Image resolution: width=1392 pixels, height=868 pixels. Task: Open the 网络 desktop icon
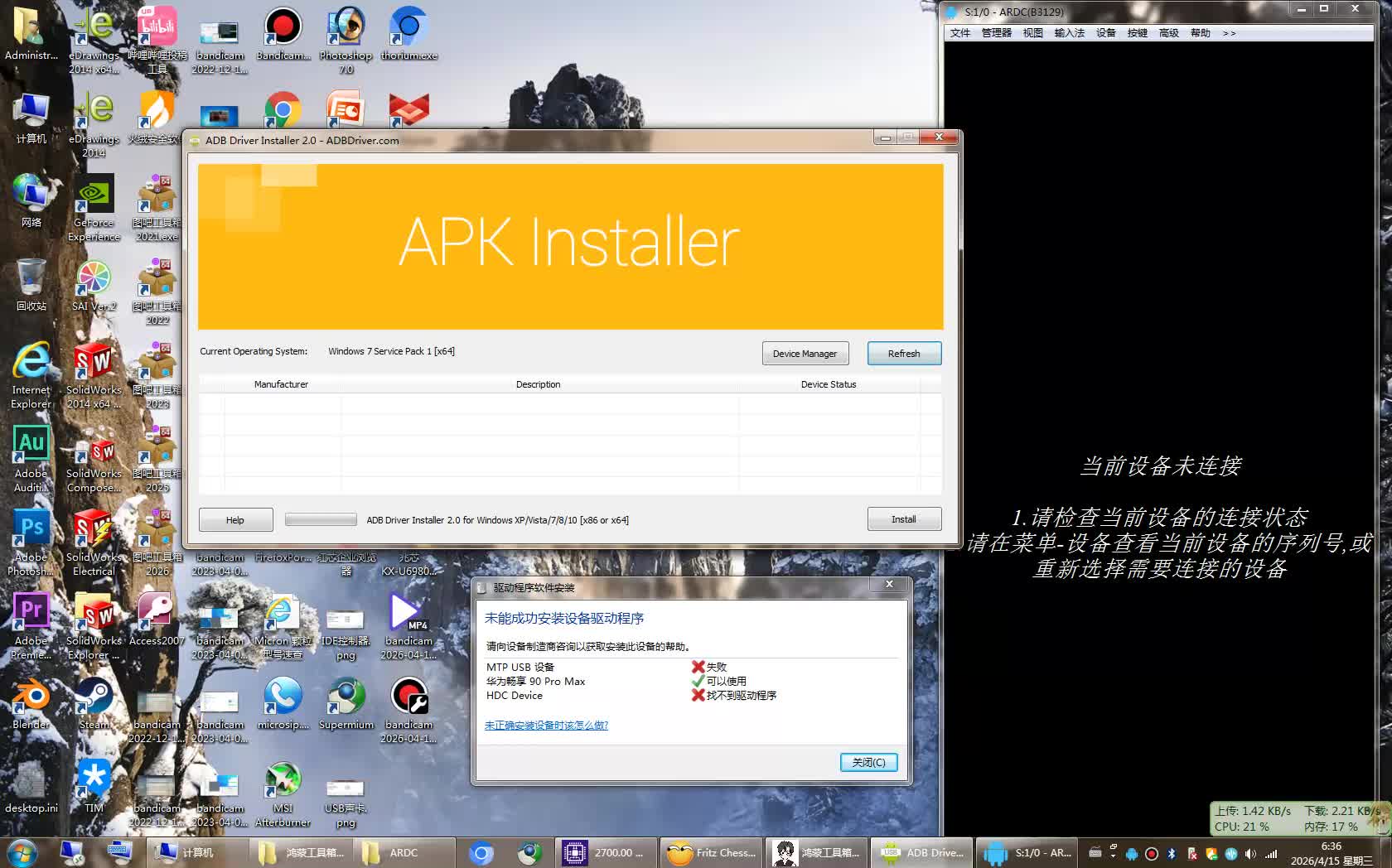coord(31,201)
